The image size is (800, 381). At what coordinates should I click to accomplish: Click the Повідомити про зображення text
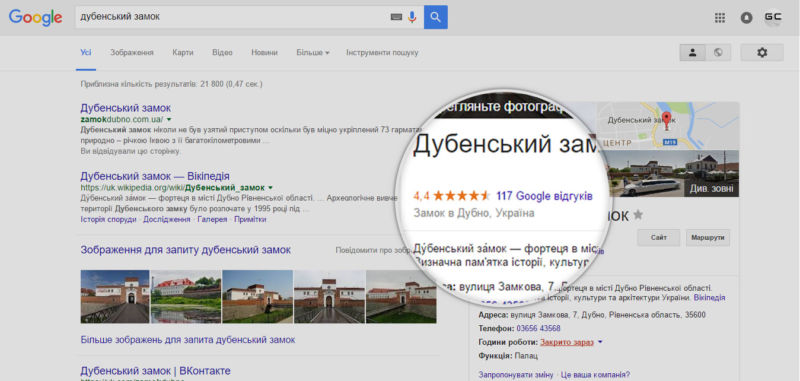[x=373, y=250]
